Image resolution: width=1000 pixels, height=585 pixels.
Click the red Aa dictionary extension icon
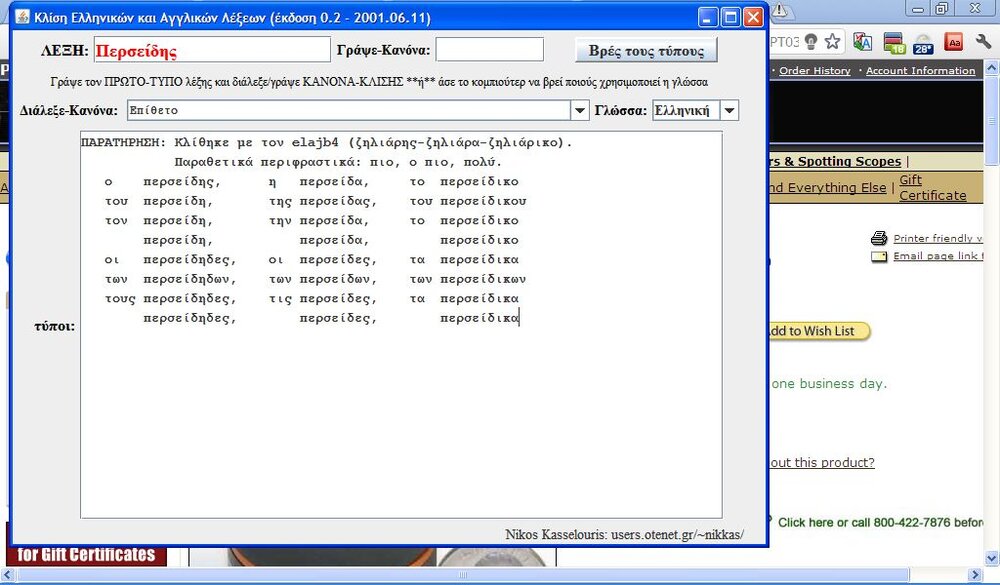pos(954,42)
